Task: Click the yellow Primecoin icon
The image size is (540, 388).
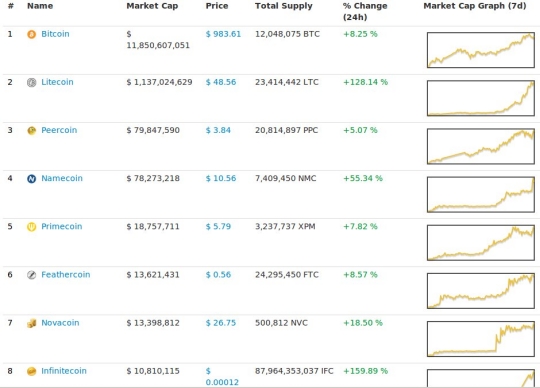Action: point(31,227)
